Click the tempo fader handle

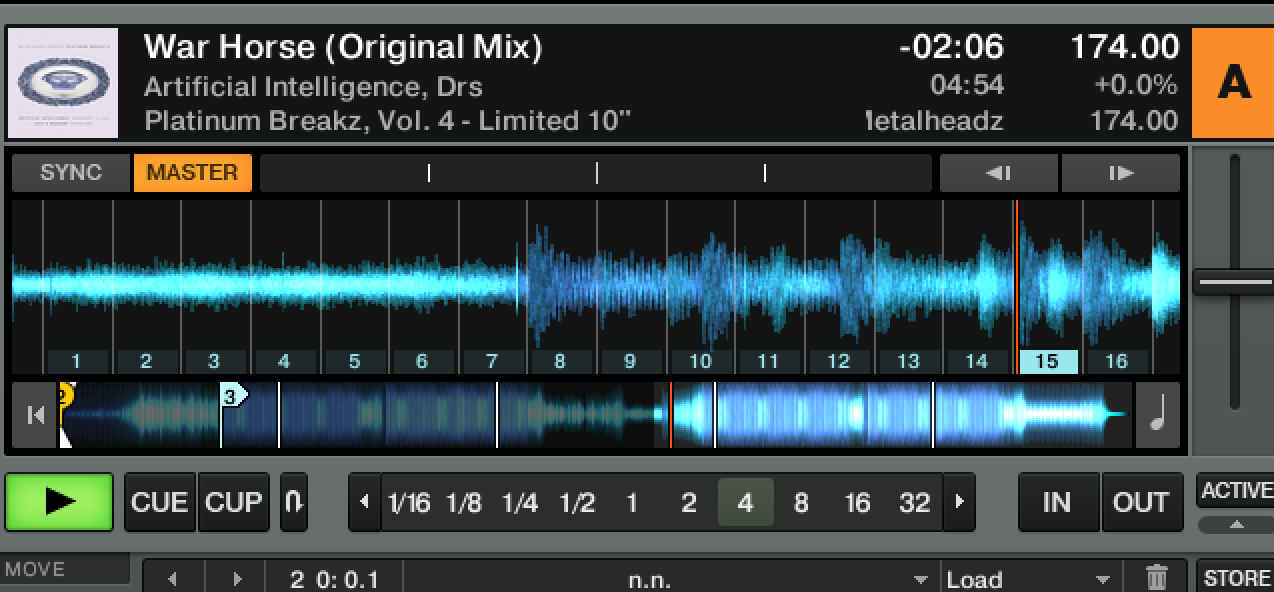pyautogui.click(x=1235, y=283)
